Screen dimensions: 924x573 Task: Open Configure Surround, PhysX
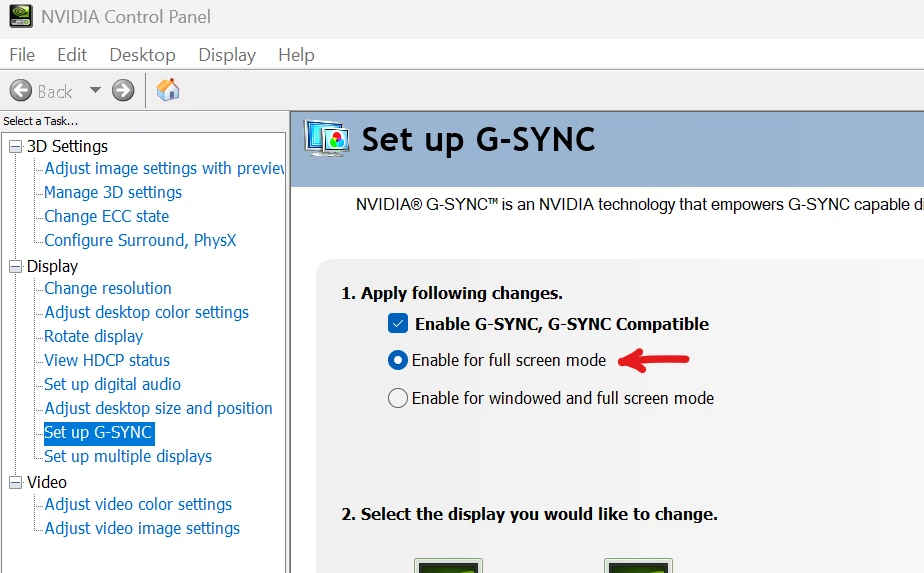pos(140,241)
